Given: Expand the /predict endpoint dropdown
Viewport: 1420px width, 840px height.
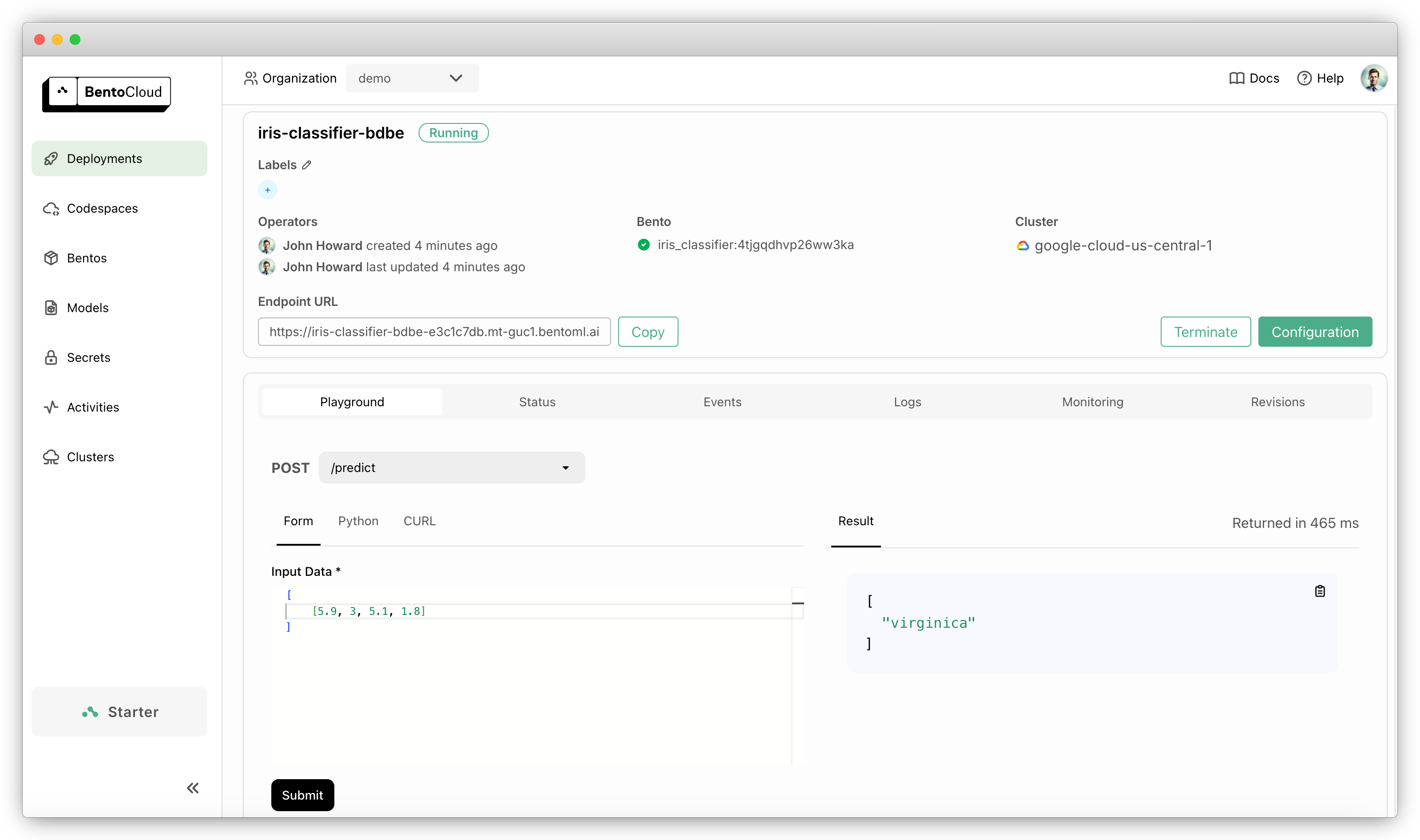Looking at the screenshot, I should click(452, 468).
